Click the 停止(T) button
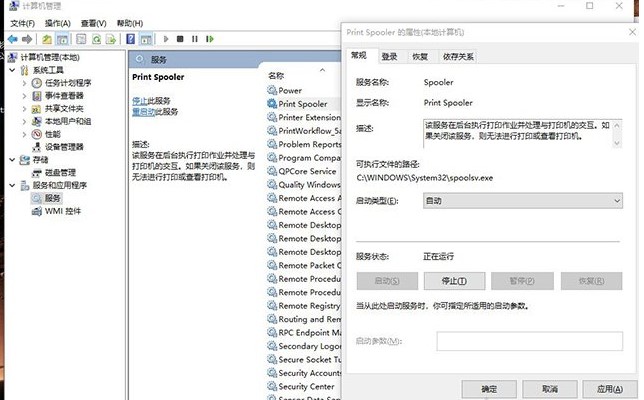The image size is (644, 400). pyautogui.click(x=454, y=281)
